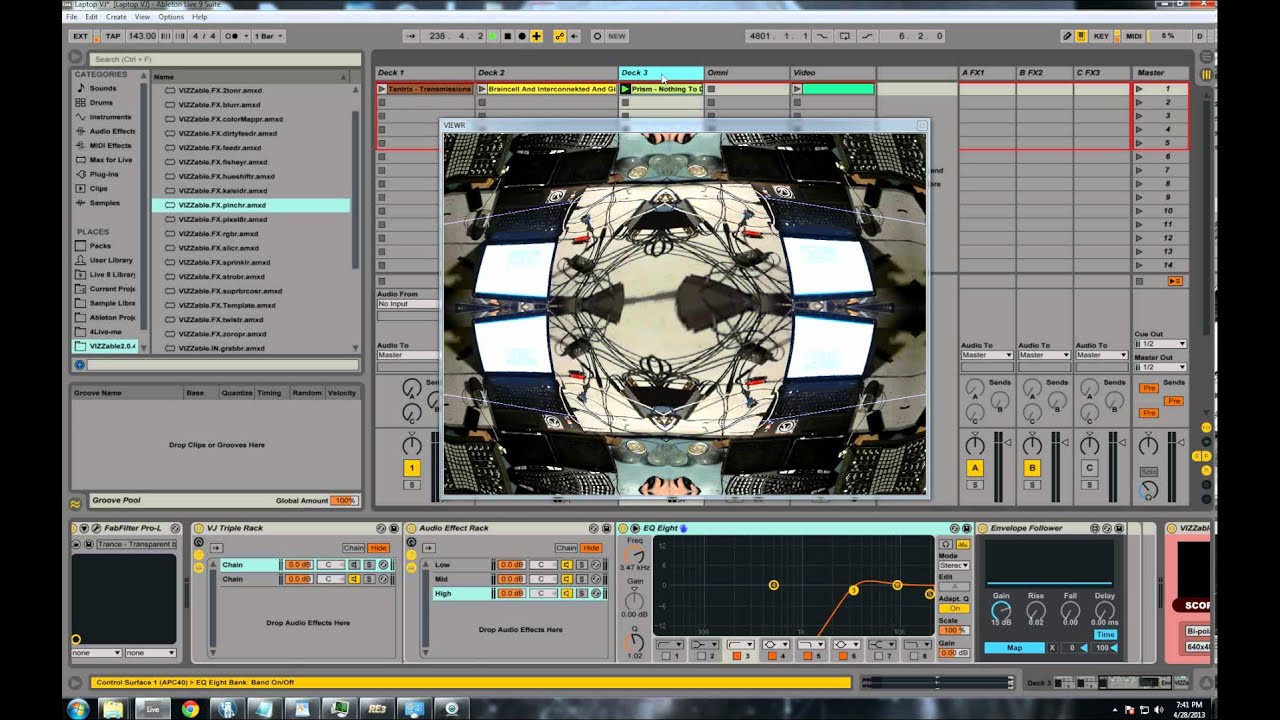1280x720 pixels.
Task: Select VIZZable.FX.twistr.amxd in browser
Action: [221, 319]
